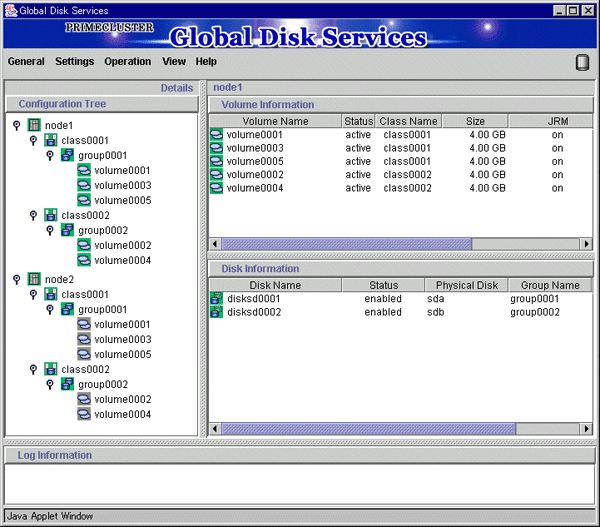Image resolution: width=600 pixels, height=527 pixels.
Task: Open the Settings menu
Action: click(x=75, y=61)
